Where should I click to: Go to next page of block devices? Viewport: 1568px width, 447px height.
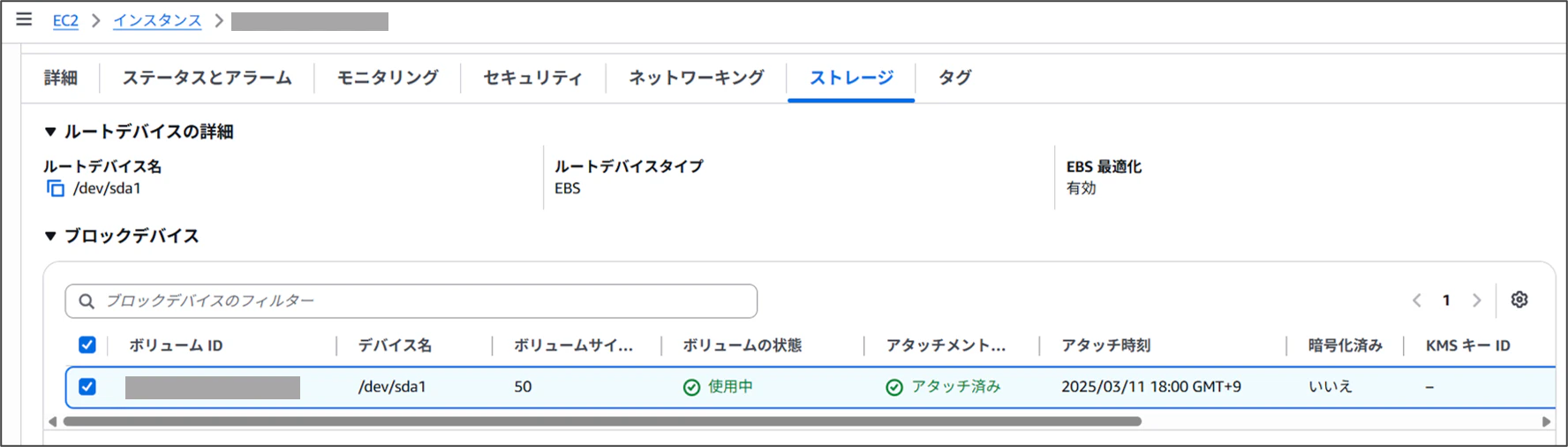click(x=1476, y=300)
